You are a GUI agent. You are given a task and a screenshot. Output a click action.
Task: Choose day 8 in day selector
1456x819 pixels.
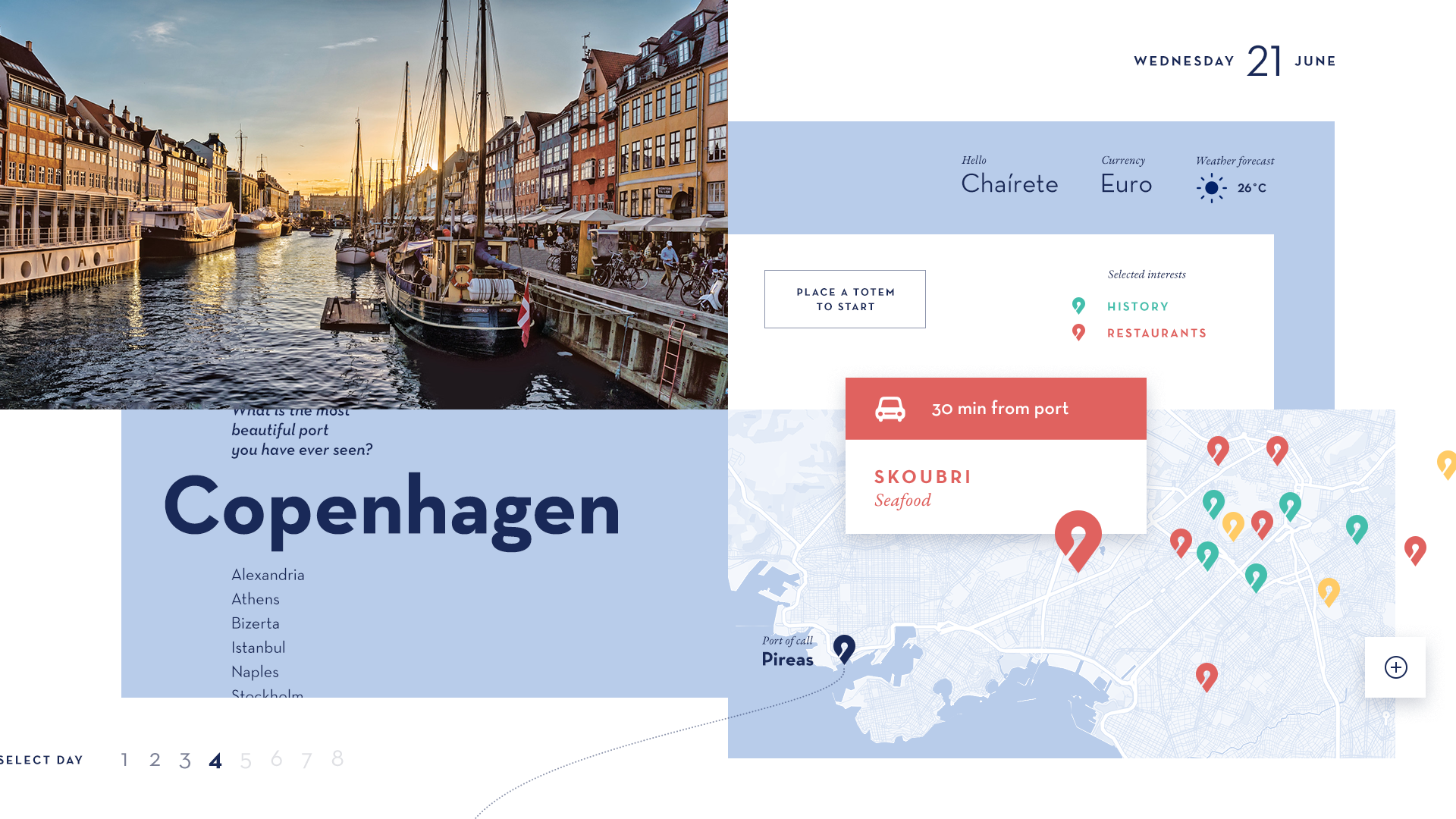point(337,758)
